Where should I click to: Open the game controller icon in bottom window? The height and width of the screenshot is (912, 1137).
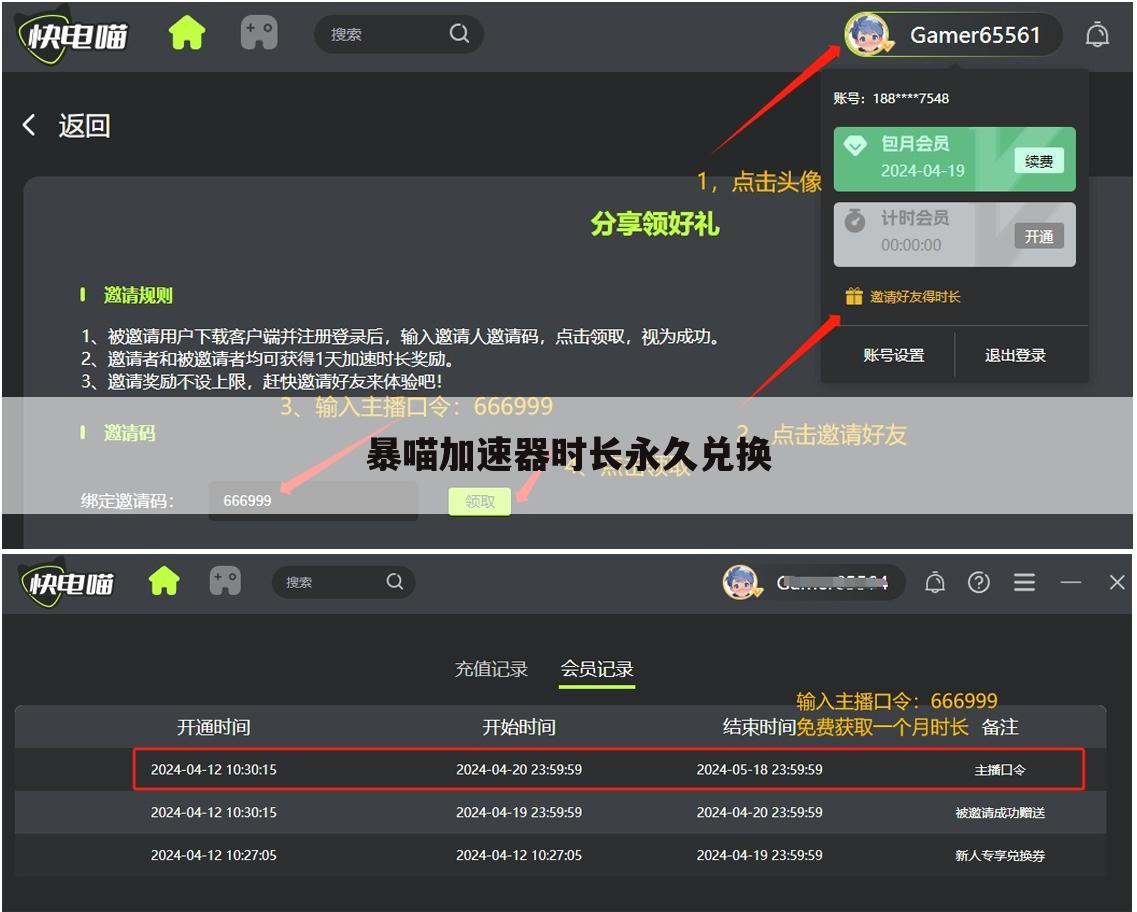point(225,581)
